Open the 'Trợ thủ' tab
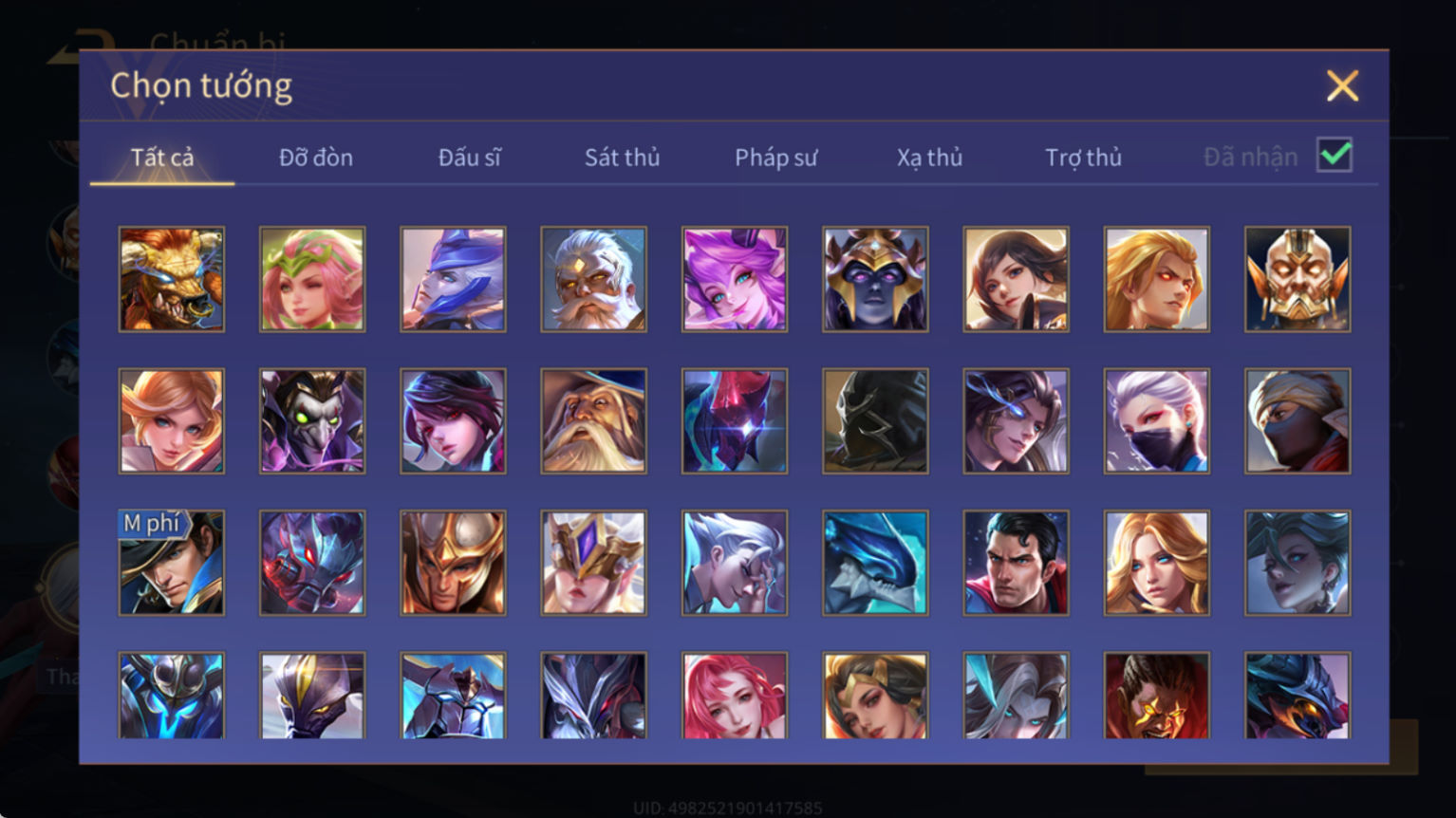Screen dimensions: 1456x818 click(x=1083, y=158)
